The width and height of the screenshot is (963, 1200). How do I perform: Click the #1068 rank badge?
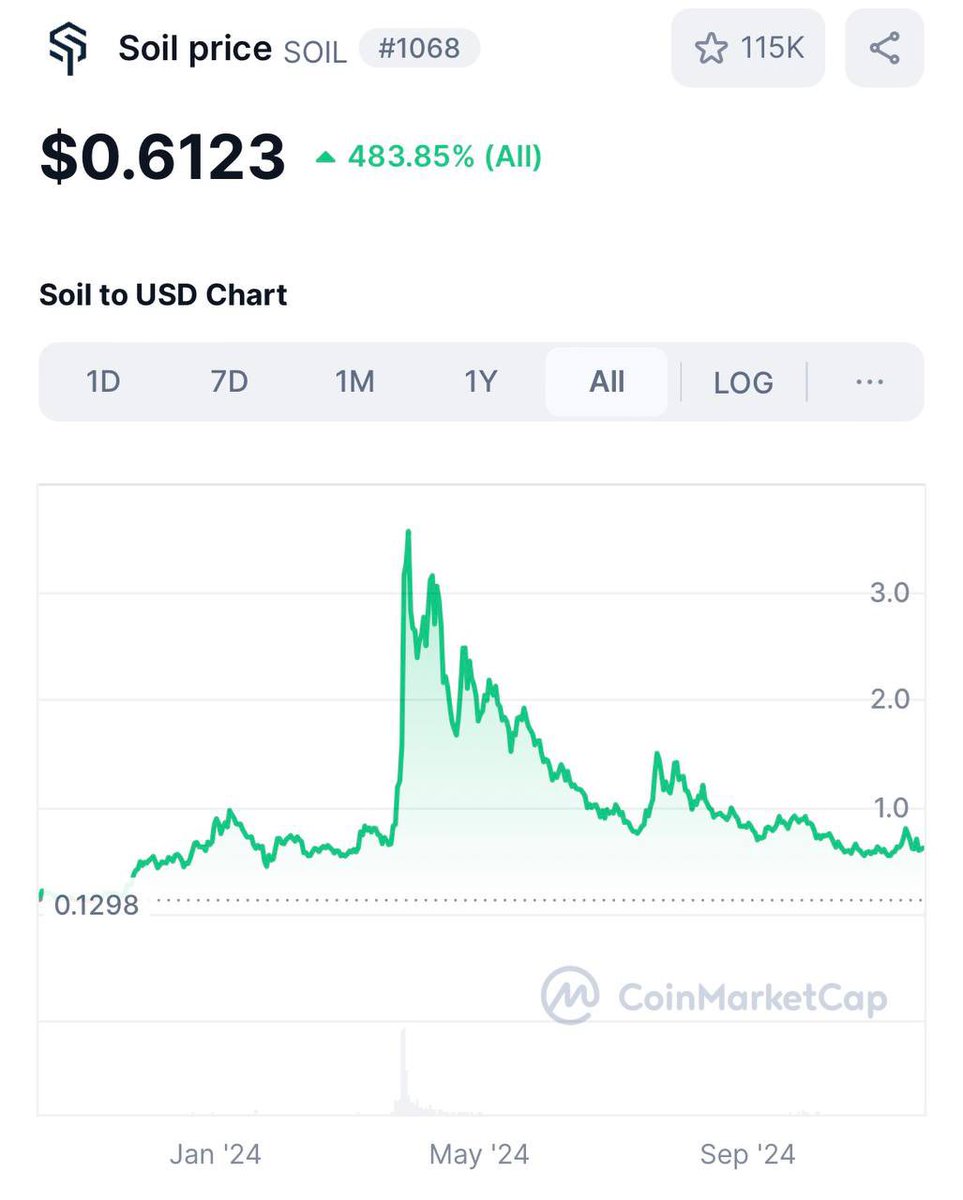[x=419, y=48]
